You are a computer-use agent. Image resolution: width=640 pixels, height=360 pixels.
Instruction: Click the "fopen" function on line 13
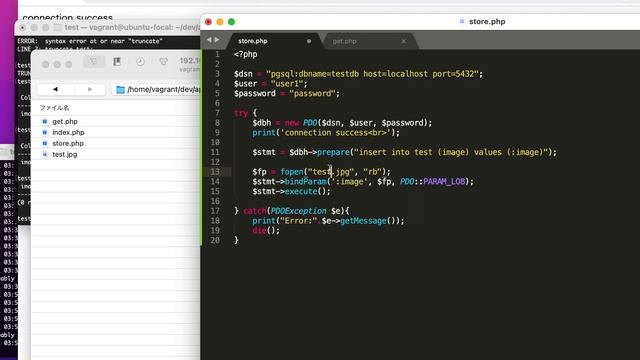[x=292, y=172]
